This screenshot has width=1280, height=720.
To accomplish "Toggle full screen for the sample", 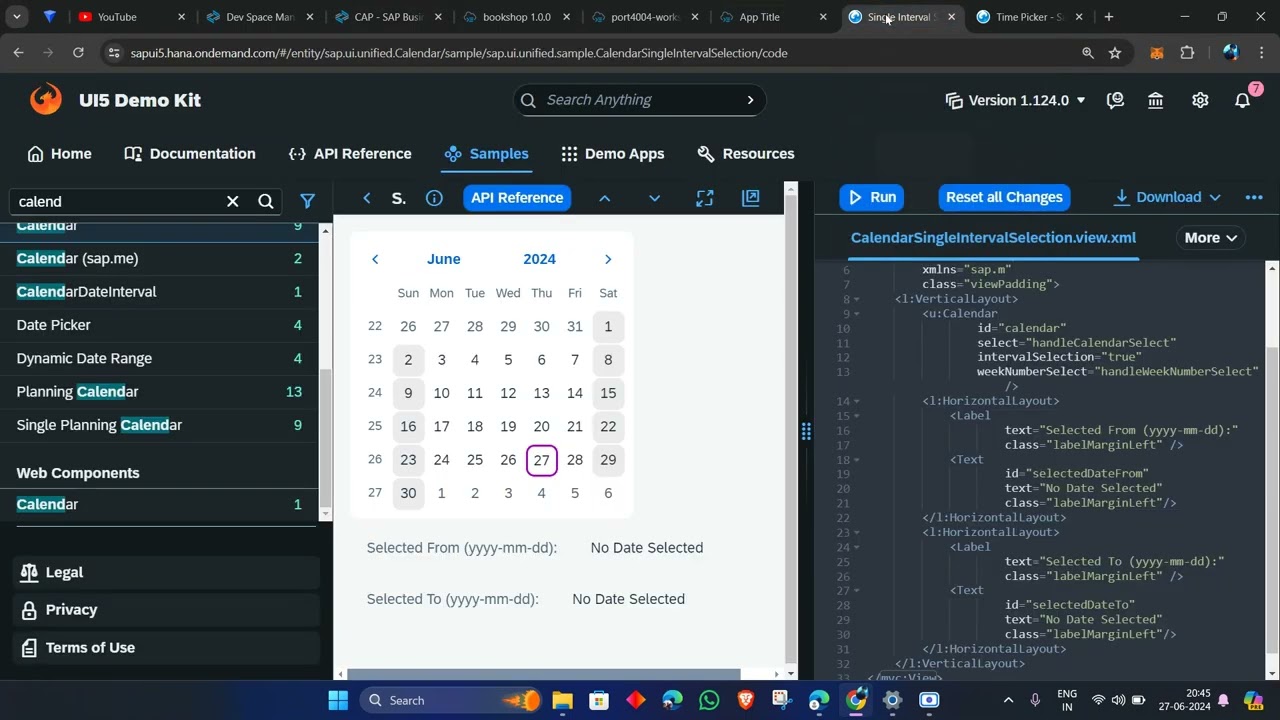I will coord(705,198).
